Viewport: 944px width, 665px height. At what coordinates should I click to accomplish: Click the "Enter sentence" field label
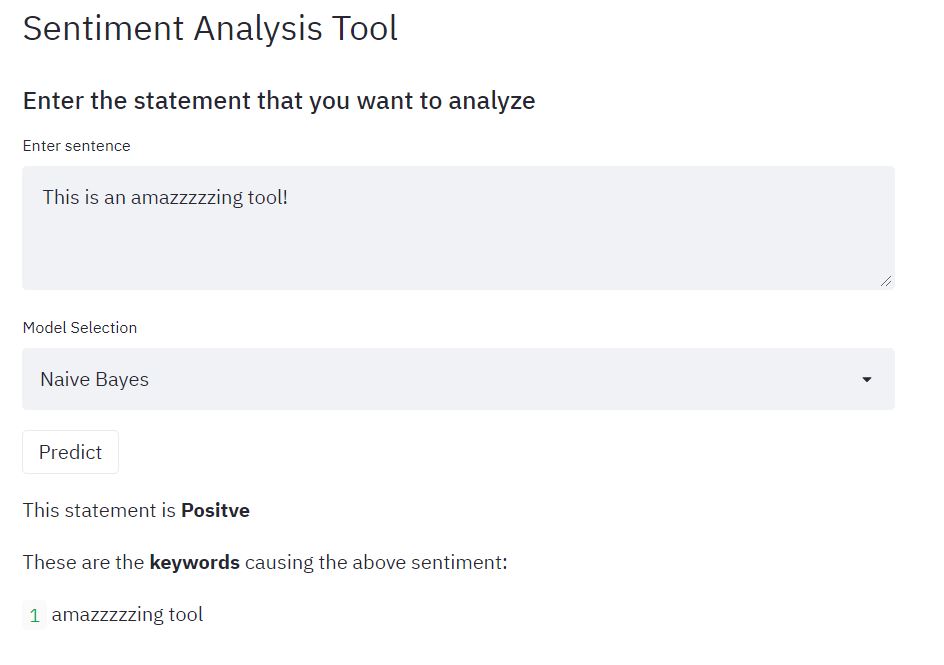coord(76,146)
